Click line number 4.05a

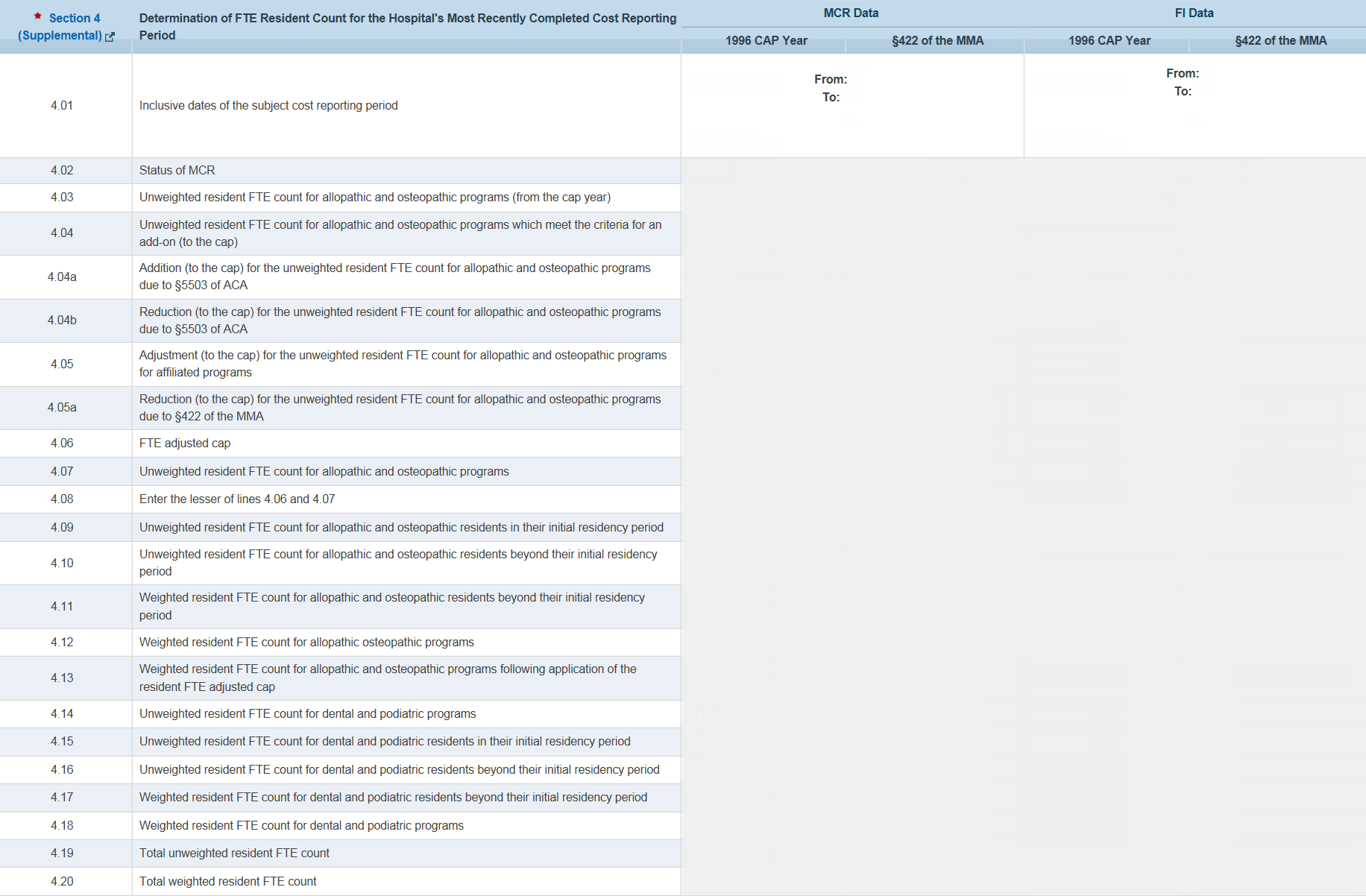[62, 407]
